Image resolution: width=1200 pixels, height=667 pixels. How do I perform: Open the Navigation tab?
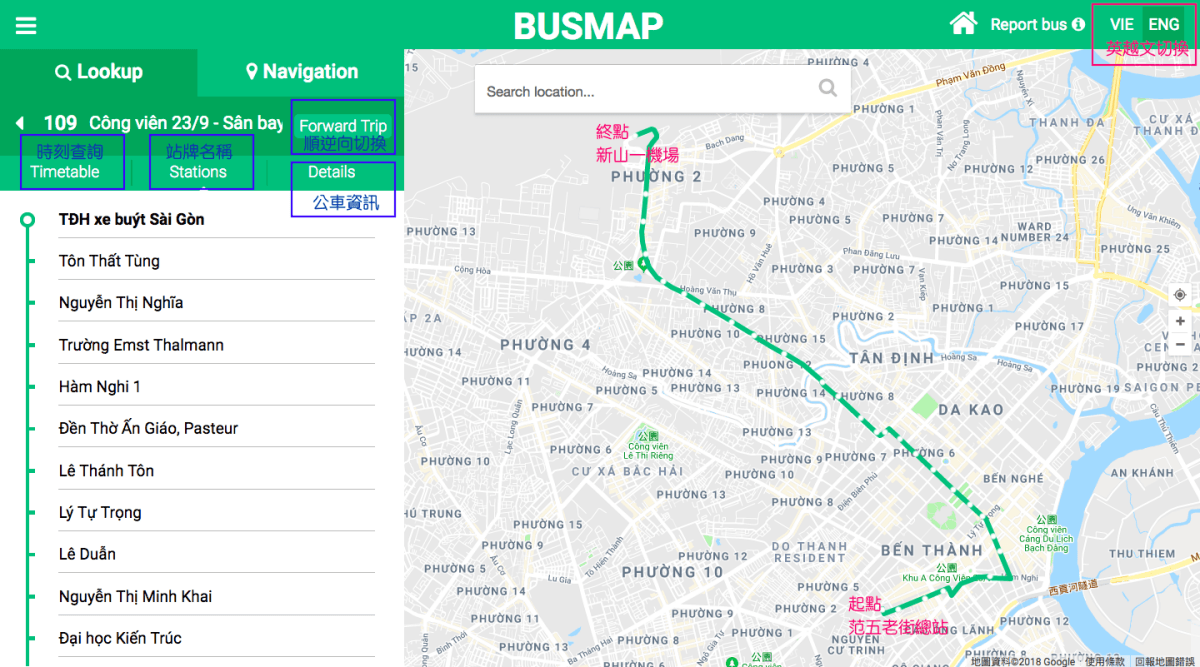[x=301, y=72]
